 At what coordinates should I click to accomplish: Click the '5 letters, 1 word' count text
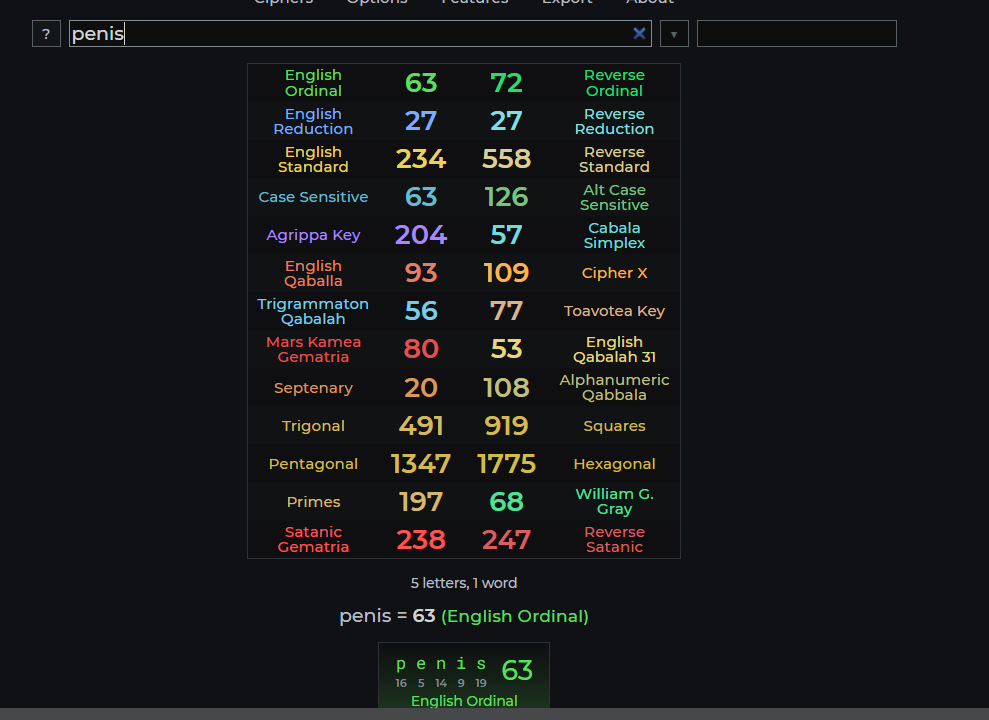click(x=464, y=583)
